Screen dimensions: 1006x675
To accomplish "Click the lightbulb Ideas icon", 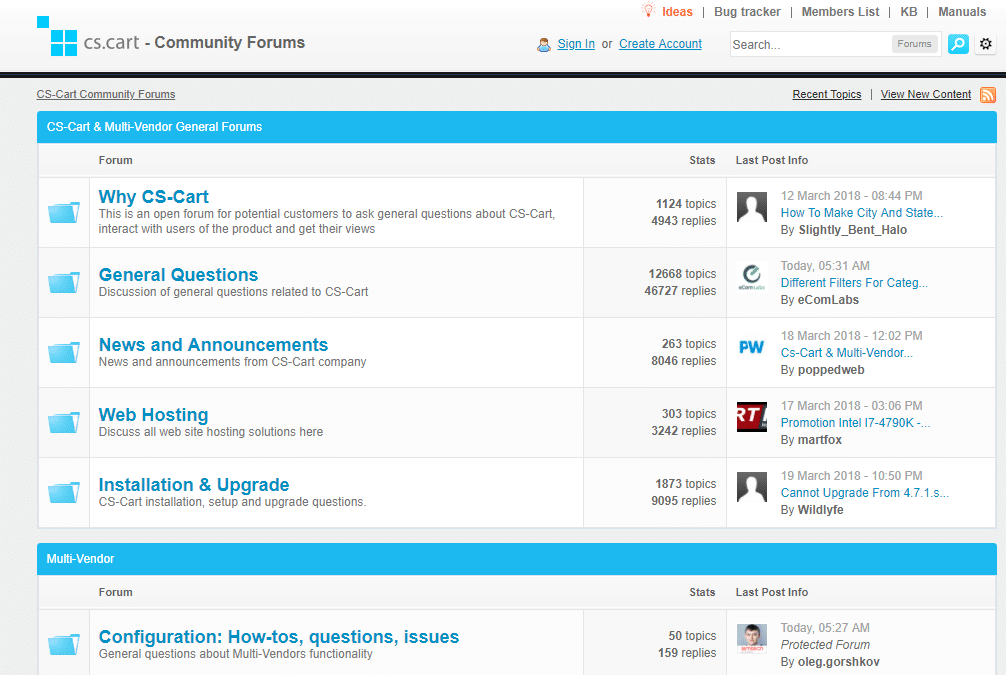I will coord(648,11).
